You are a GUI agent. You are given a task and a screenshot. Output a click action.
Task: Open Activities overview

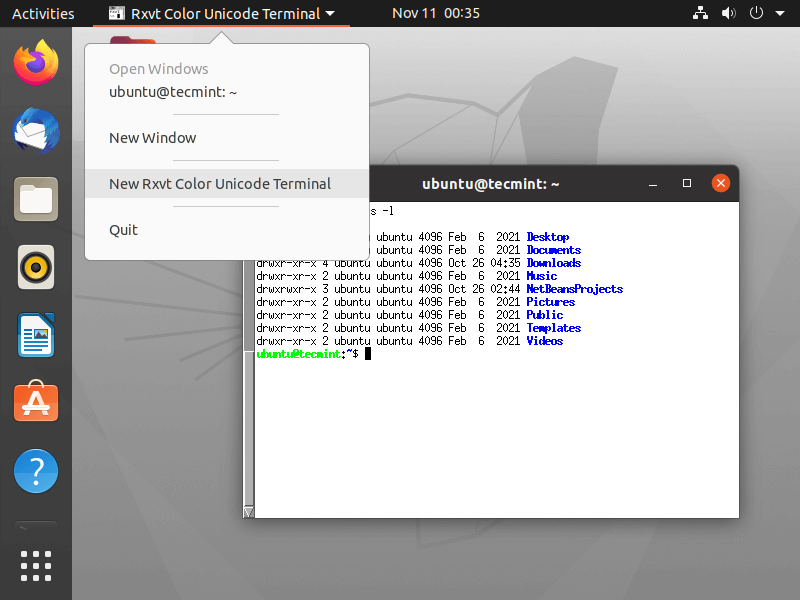(x=43, y=13)
